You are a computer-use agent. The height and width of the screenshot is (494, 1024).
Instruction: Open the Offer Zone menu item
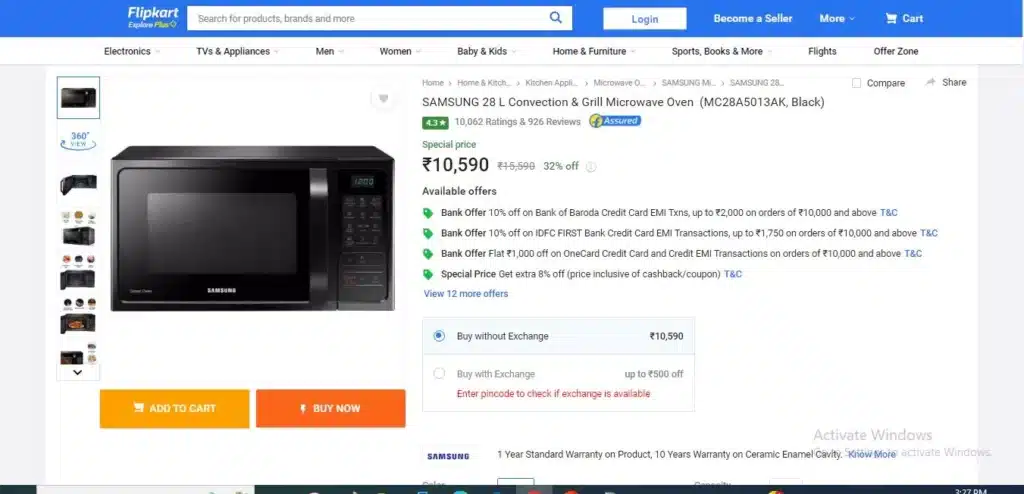tap(895, 51)
